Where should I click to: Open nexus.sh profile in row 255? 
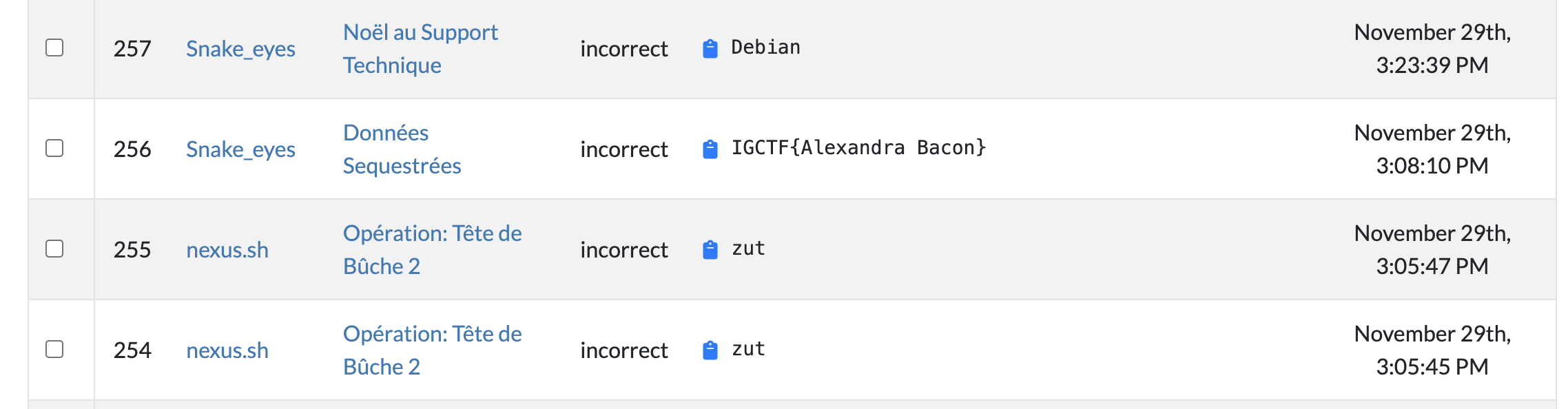tap(227, 250)
